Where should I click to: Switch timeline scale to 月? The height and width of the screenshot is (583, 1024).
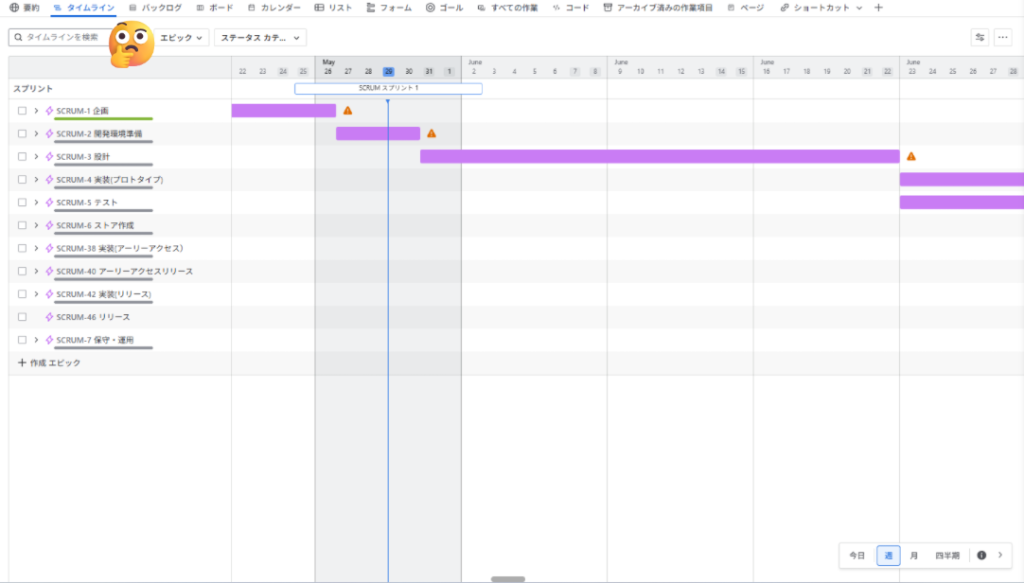[914, 555]
